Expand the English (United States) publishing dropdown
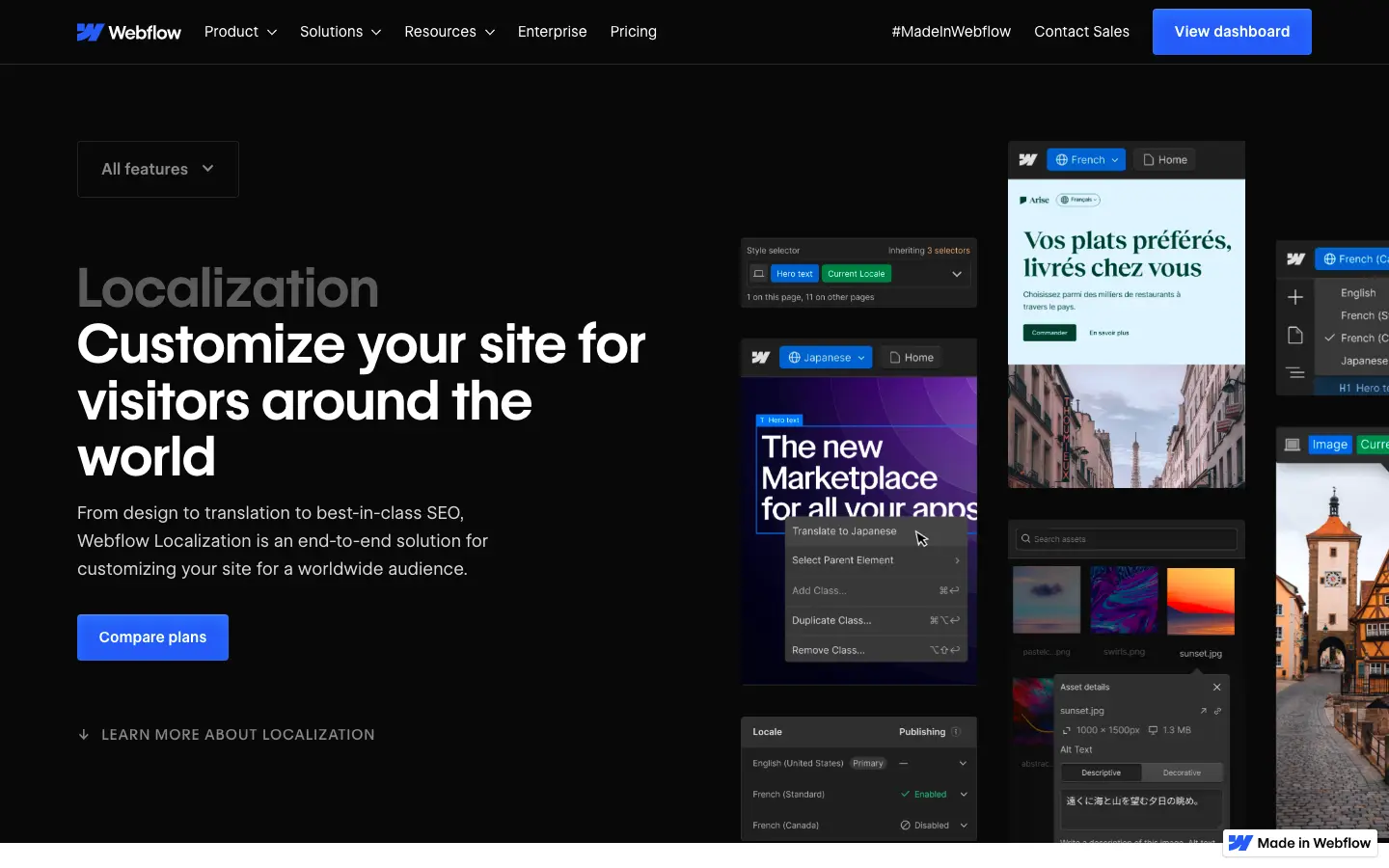The height and width of the screenshot is (868, 1389). tap(963, 764)
